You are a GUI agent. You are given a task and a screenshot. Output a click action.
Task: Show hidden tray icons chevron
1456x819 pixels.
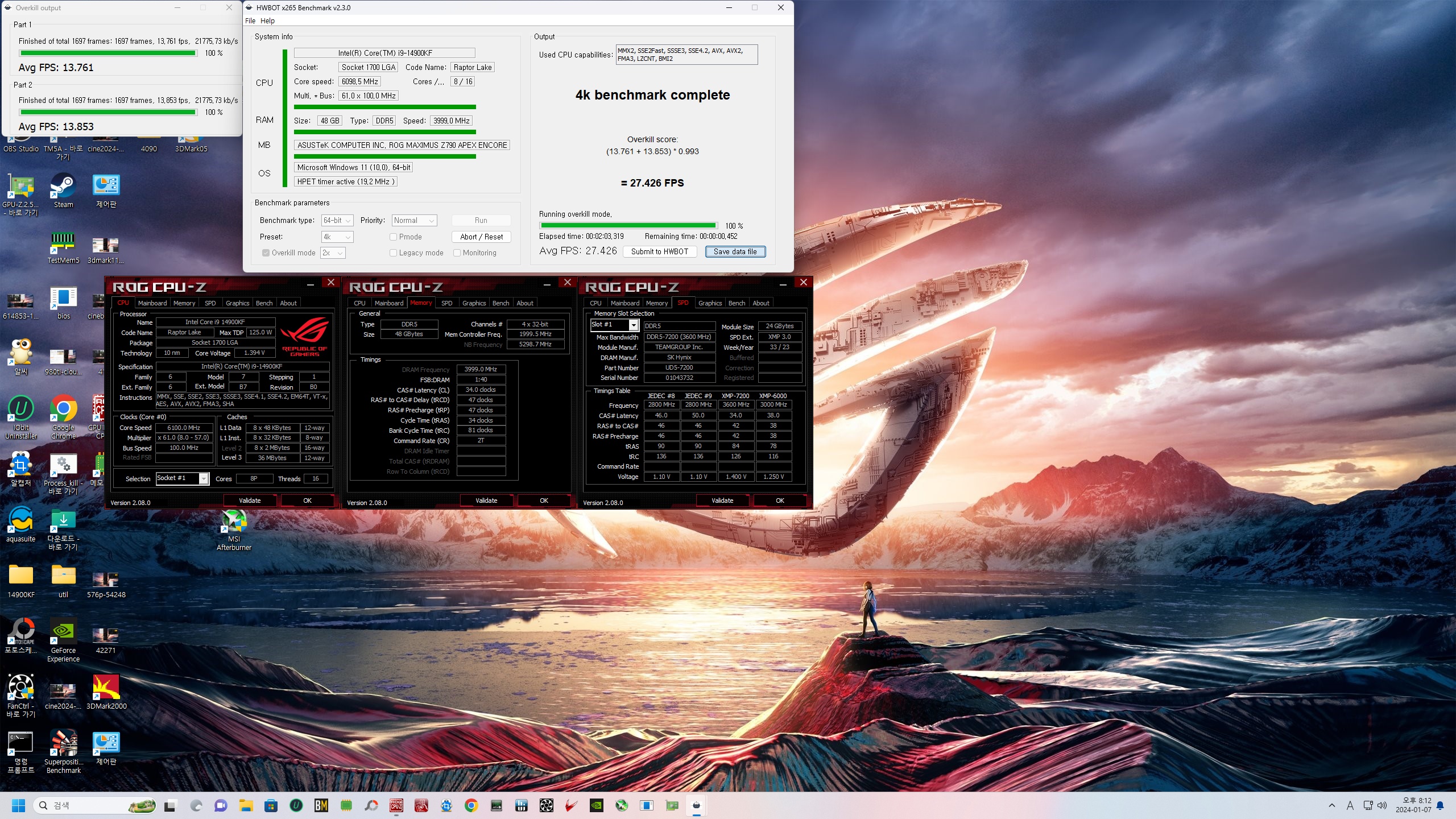pyautogui.click(x=1331, y=805)
